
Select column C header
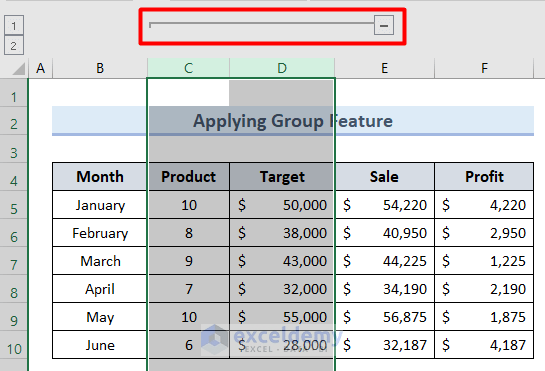tap(188, 68)
